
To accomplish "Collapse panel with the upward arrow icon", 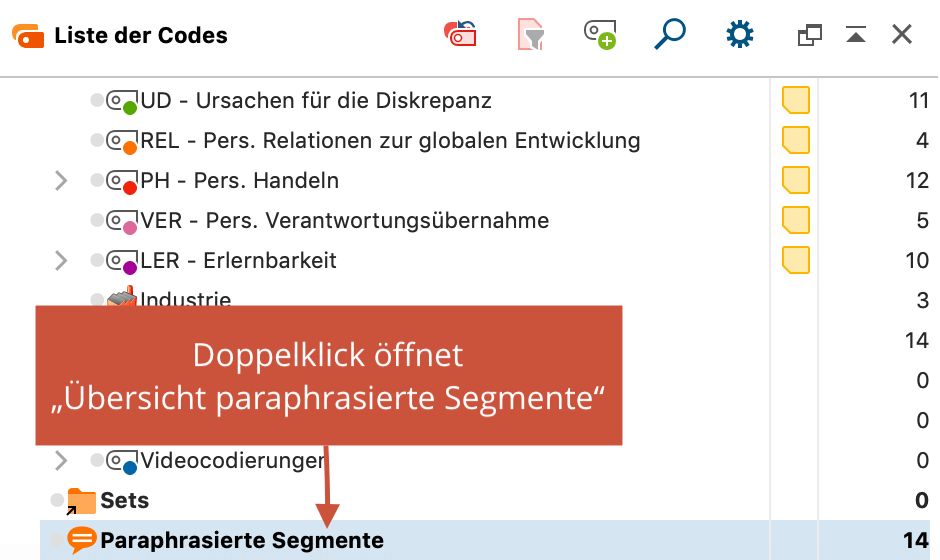I will coord(856,34).
